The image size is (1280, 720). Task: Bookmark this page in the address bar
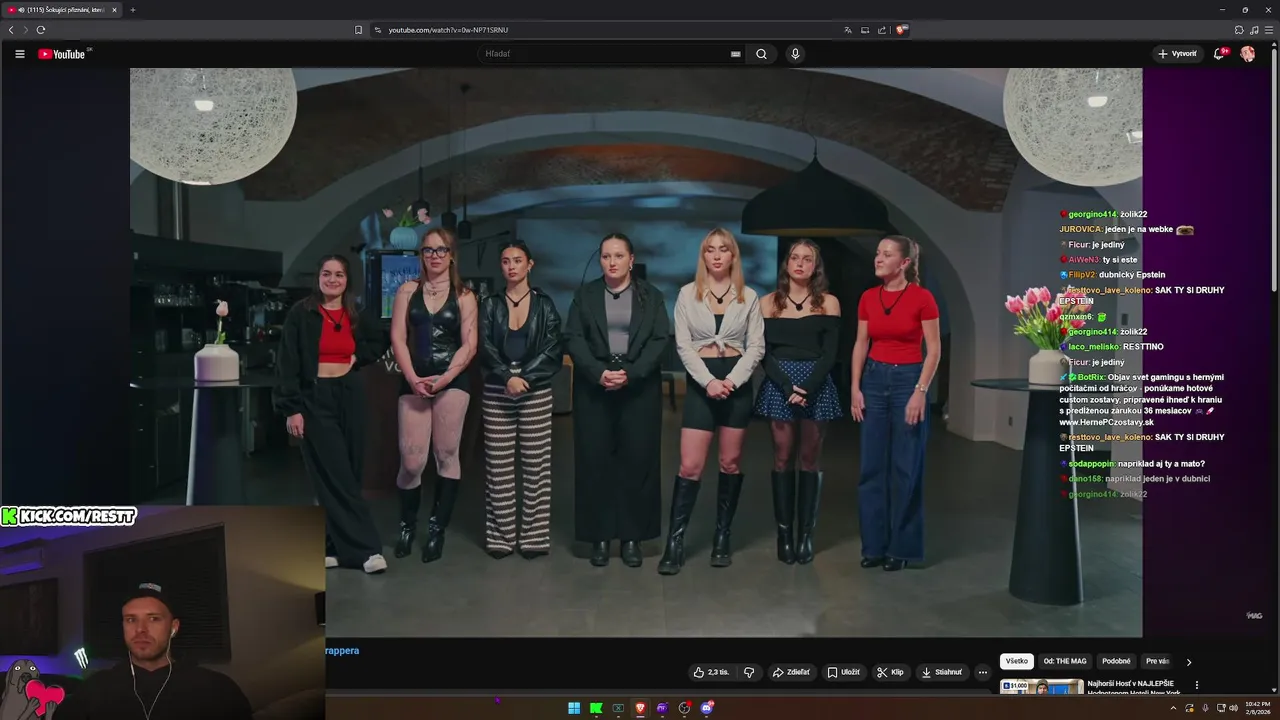(359, 30)
